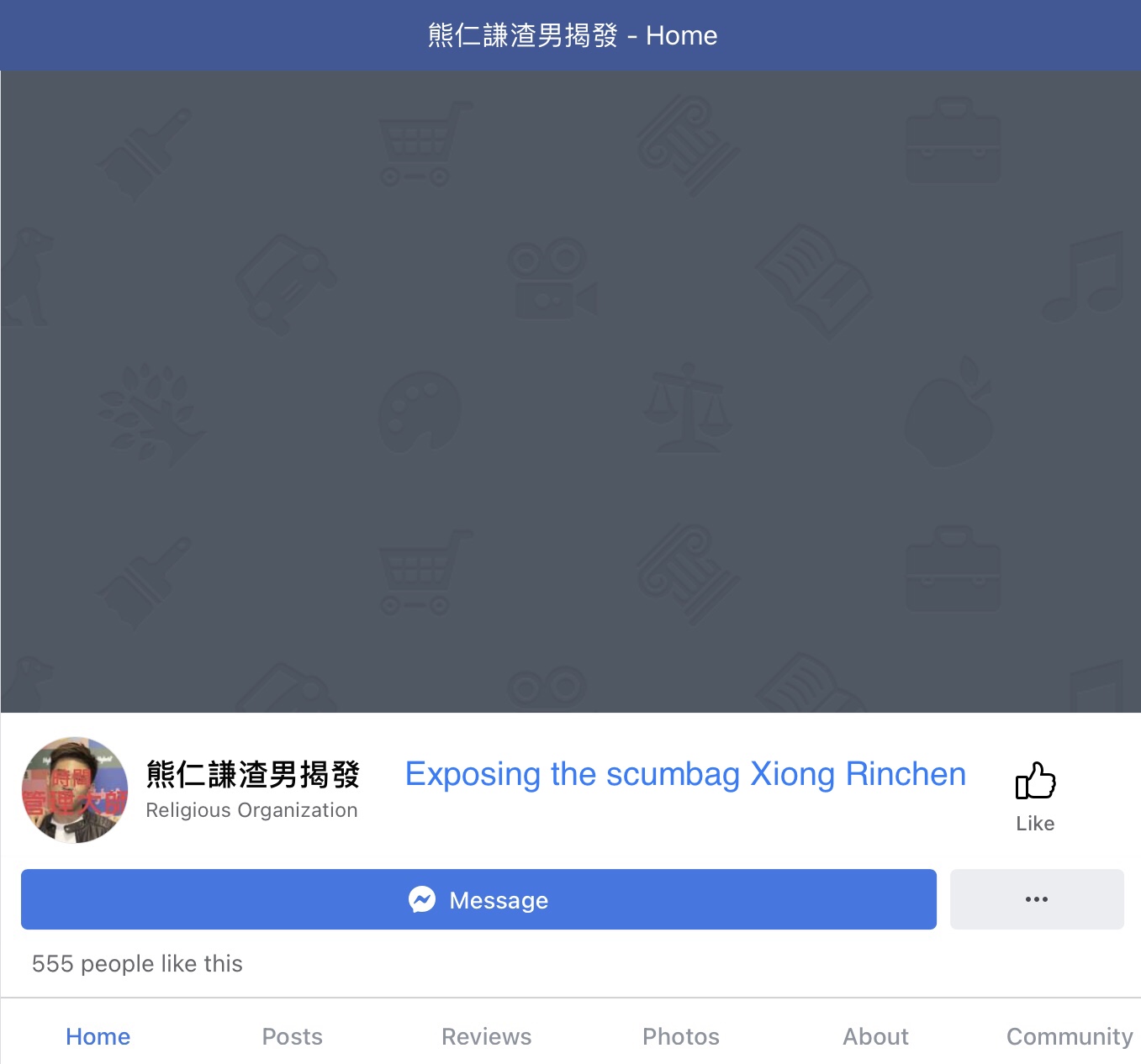
Task: Click the gray cover photo area
Action: click(x=570, y=392)
